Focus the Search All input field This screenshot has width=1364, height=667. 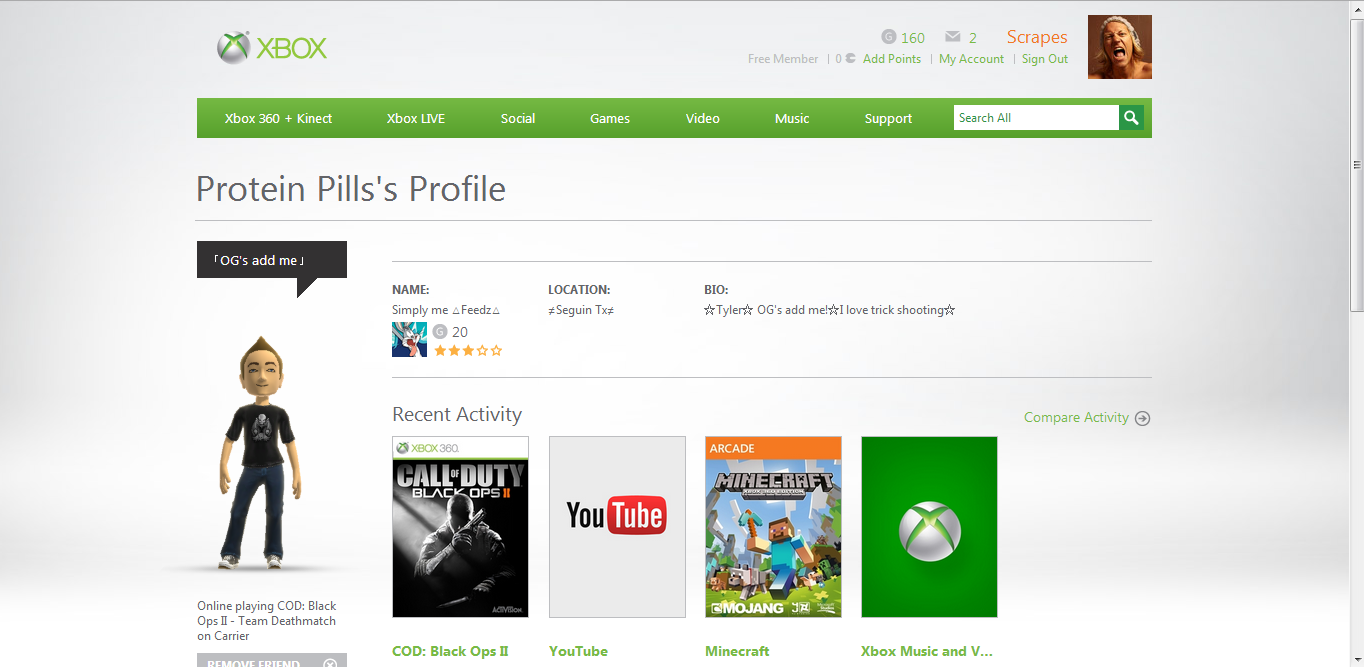point(1036,118)
